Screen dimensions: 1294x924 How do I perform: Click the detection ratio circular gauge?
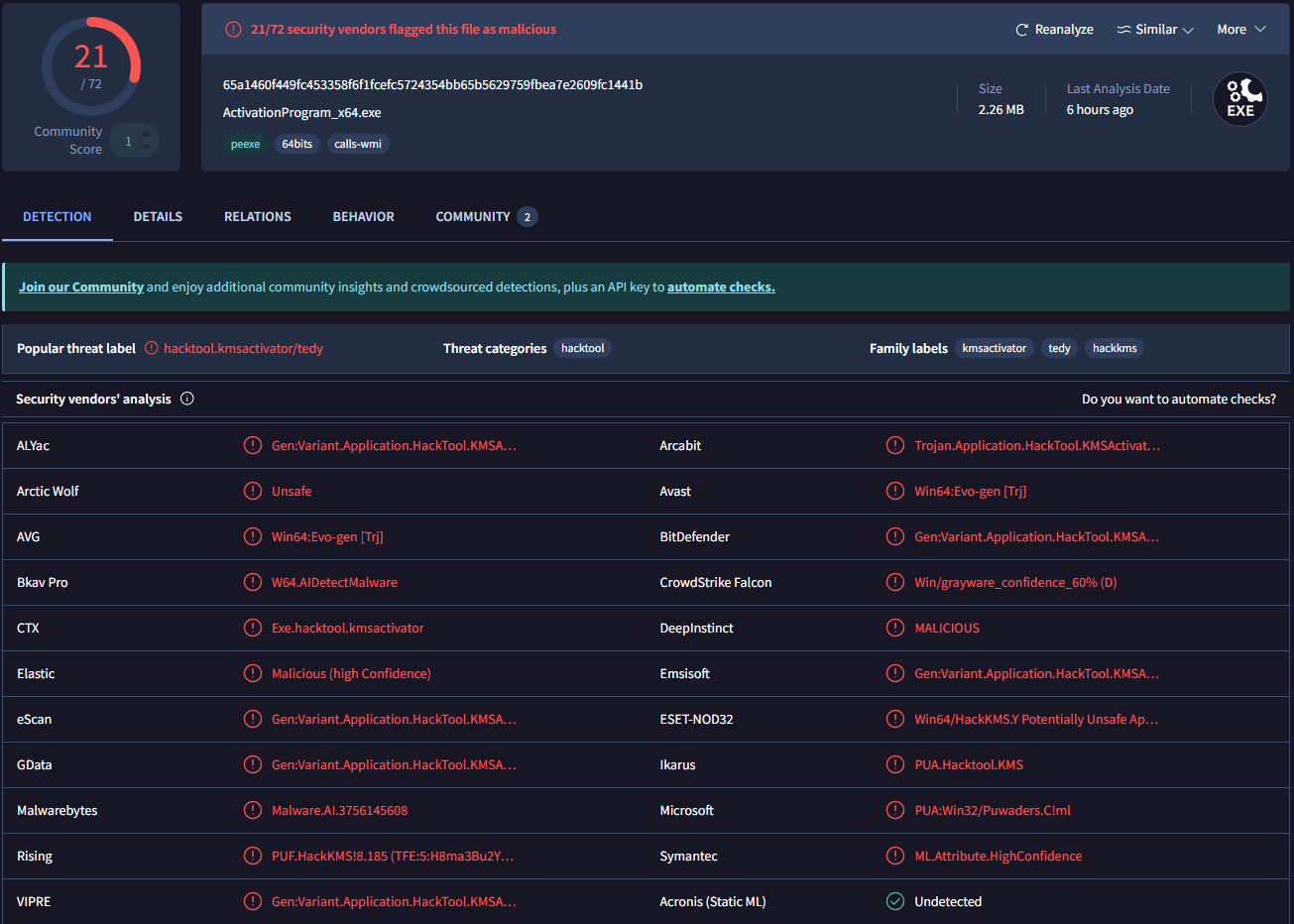pos(91,66)
